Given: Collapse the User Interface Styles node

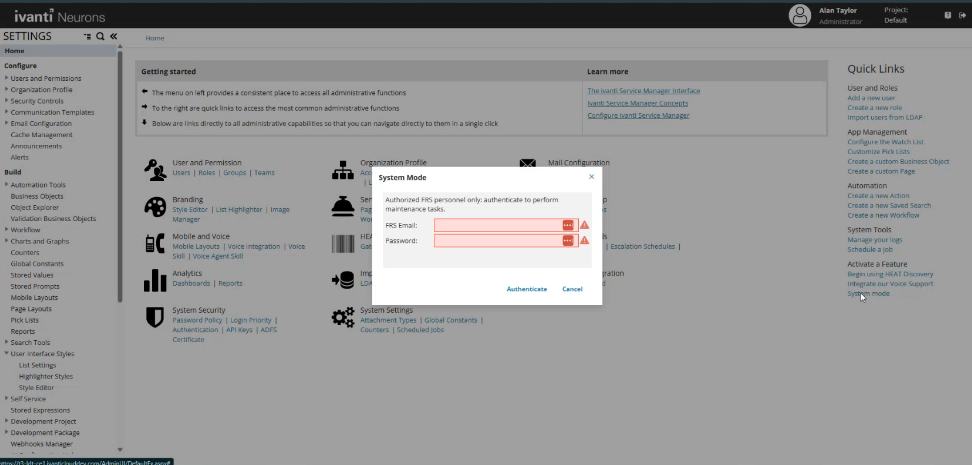Looking at the screenshot, I should pos(6,354).
